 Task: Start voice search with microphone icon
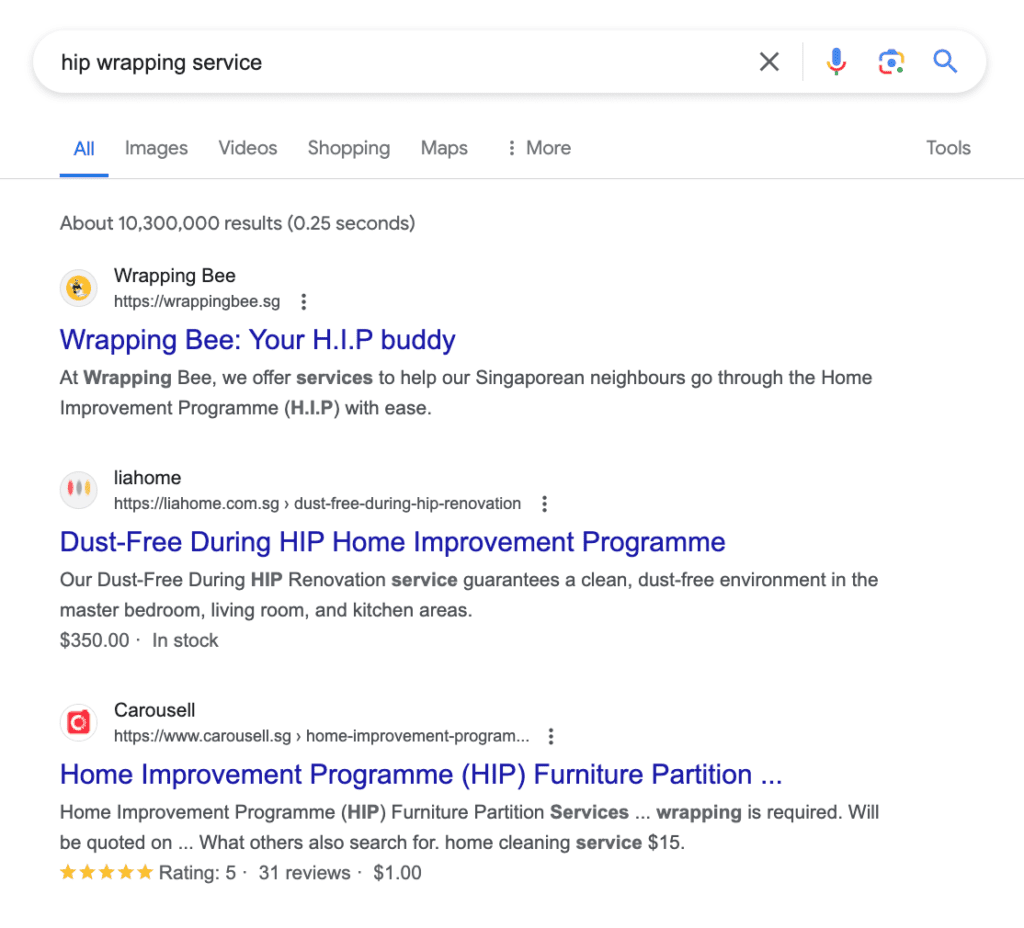point(836,62)
